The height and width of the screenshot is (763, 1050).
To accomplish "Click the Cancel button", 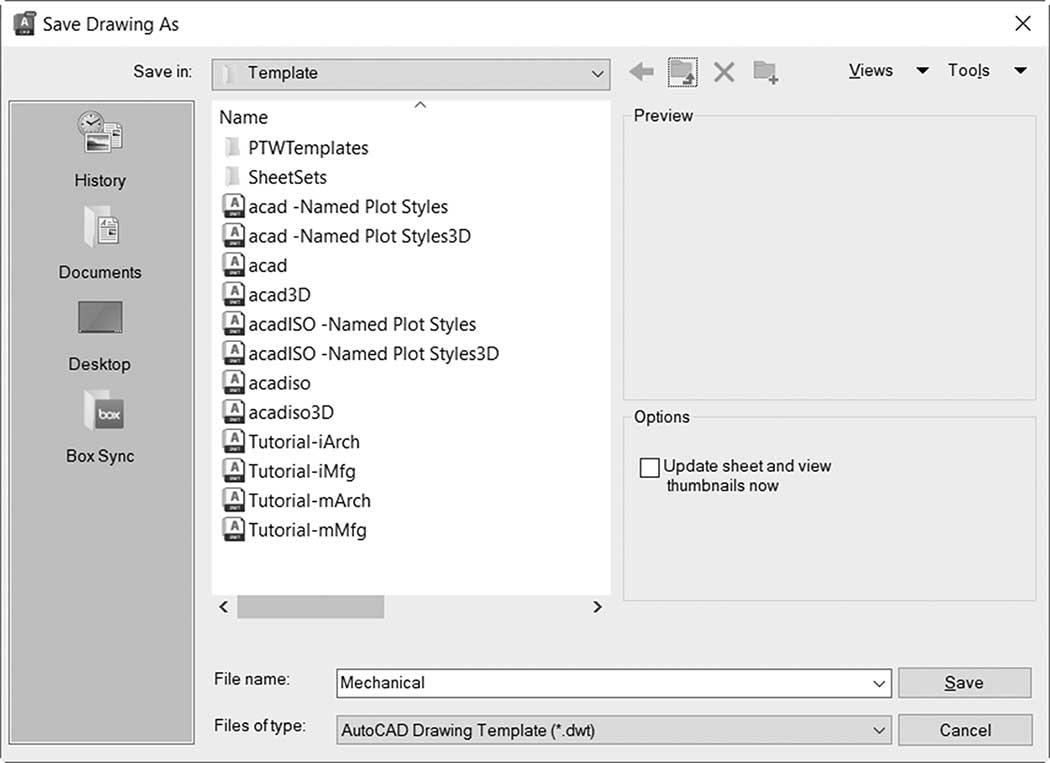I will click(964, 730).
